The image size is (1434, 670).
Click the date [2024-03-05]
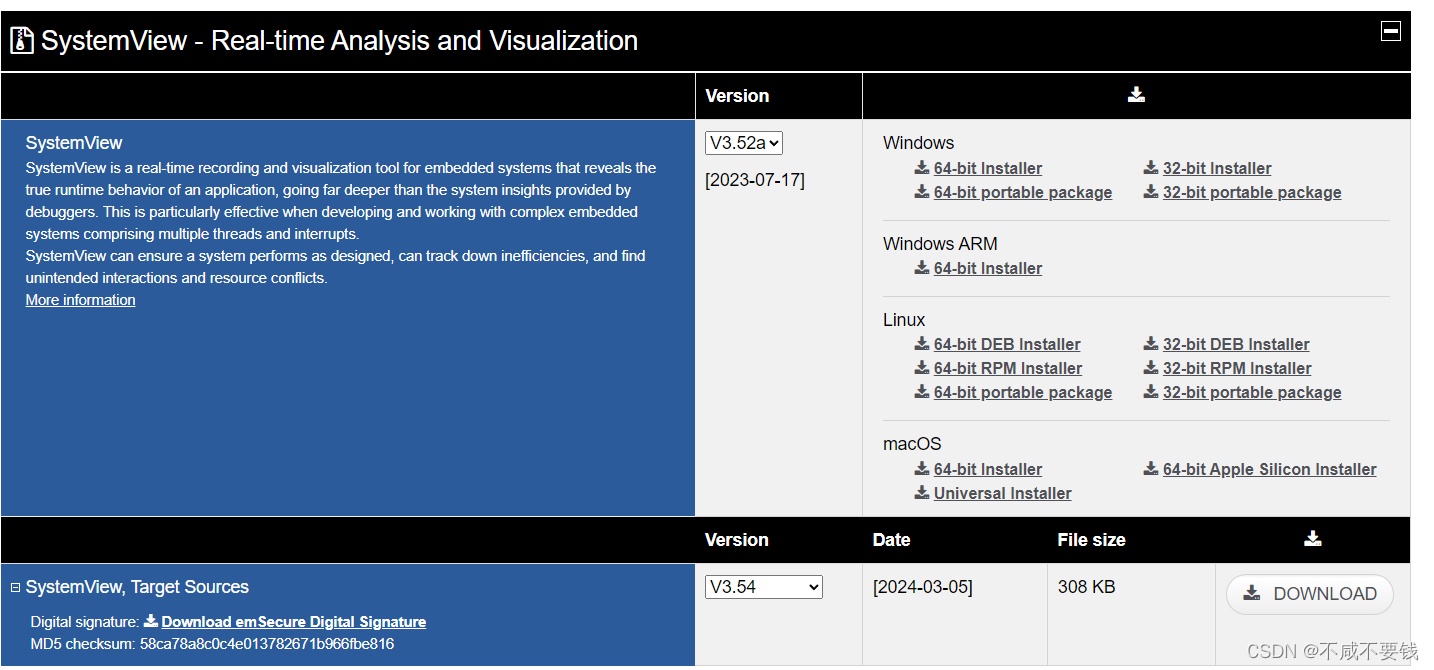click(x=923, y=587)
